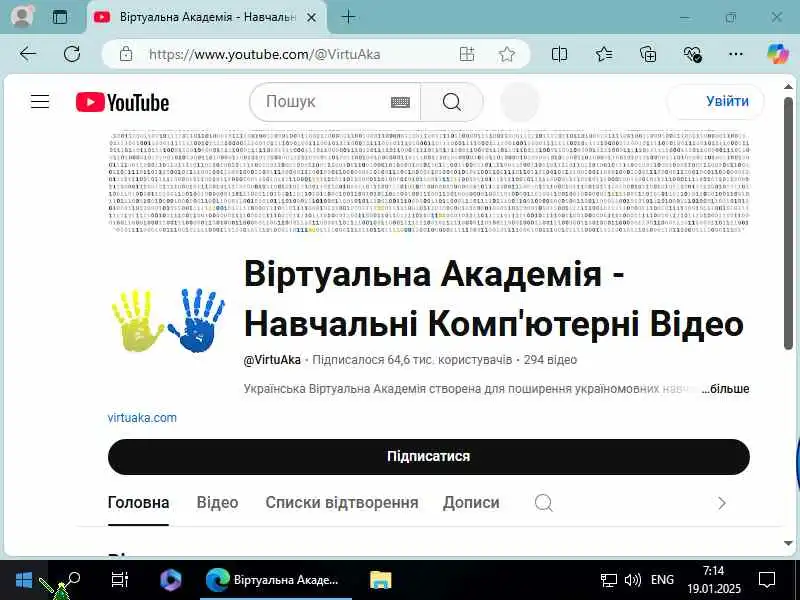Image resolution: width=800 pixels, height=600 pixels.
Task: Open the apps available icon in address bar
Action: click(467, 54)
